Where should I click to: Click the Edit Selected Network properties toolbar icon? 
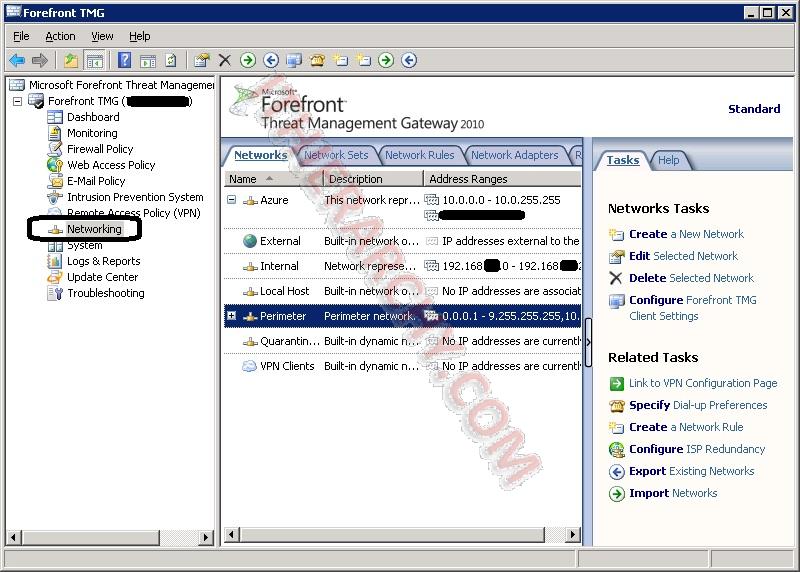pos(202,60)
